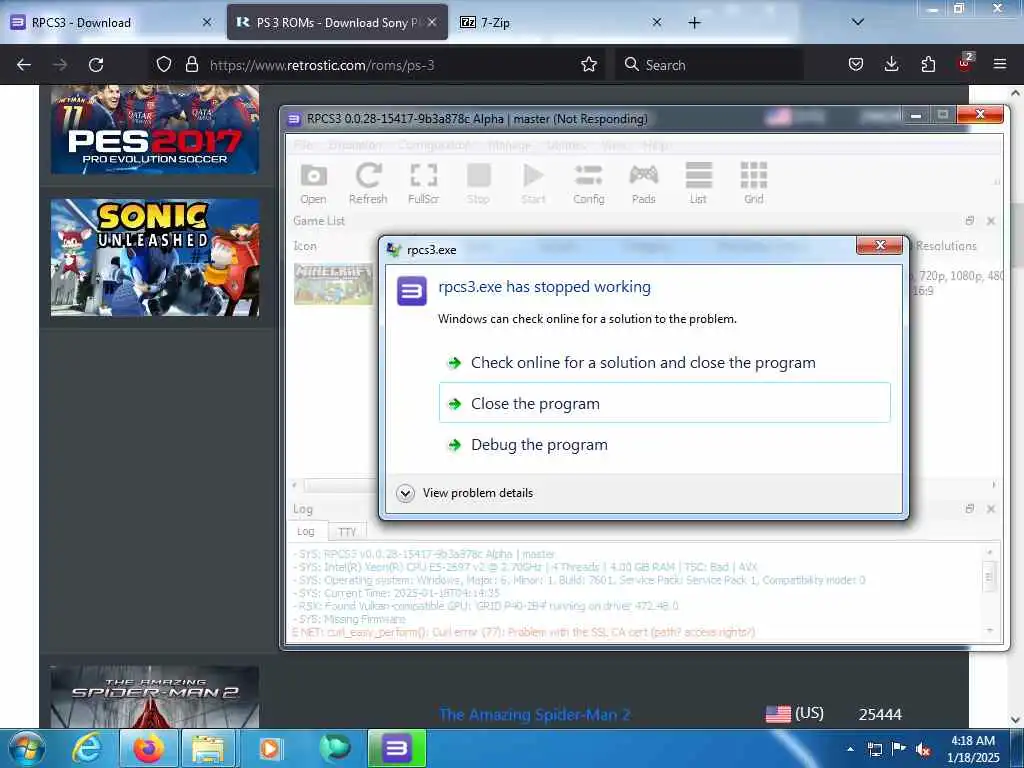Switch to List view icon in RPCS3

coord(698,184)
